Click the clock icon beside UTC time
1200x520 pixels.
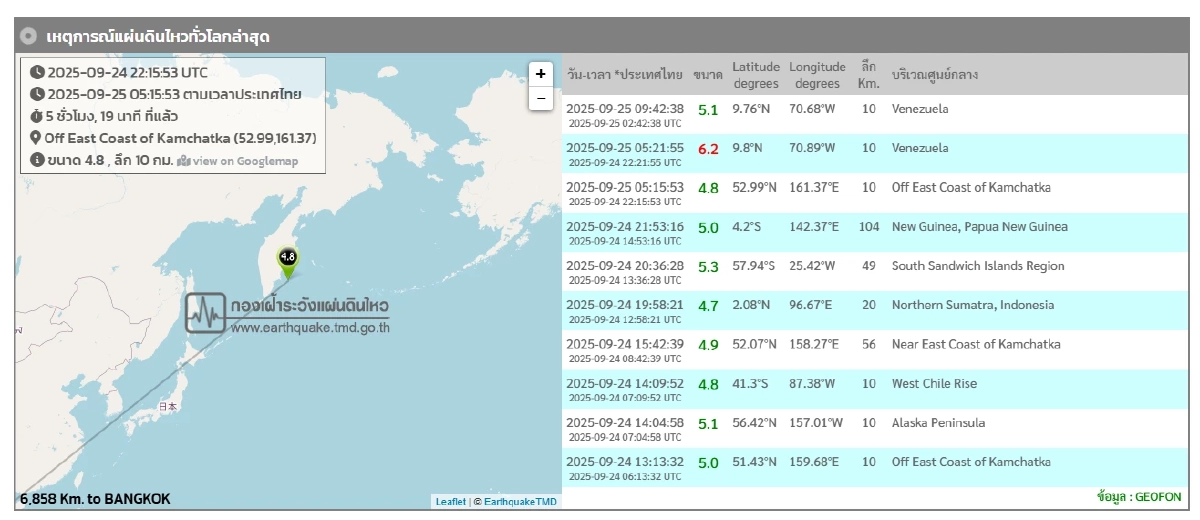[x=37, y=72]
